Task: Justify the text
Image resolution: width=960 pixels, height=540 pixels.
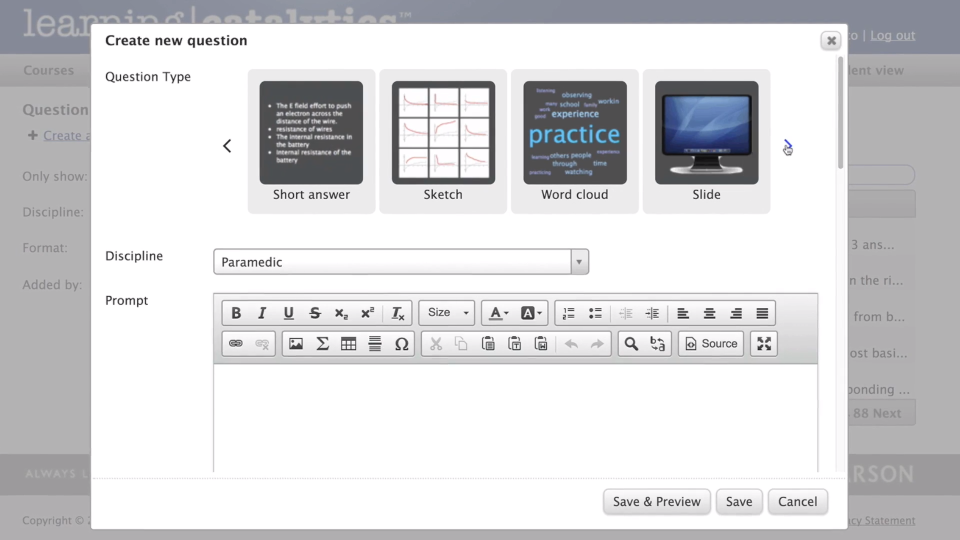Action: coord(762,313)
